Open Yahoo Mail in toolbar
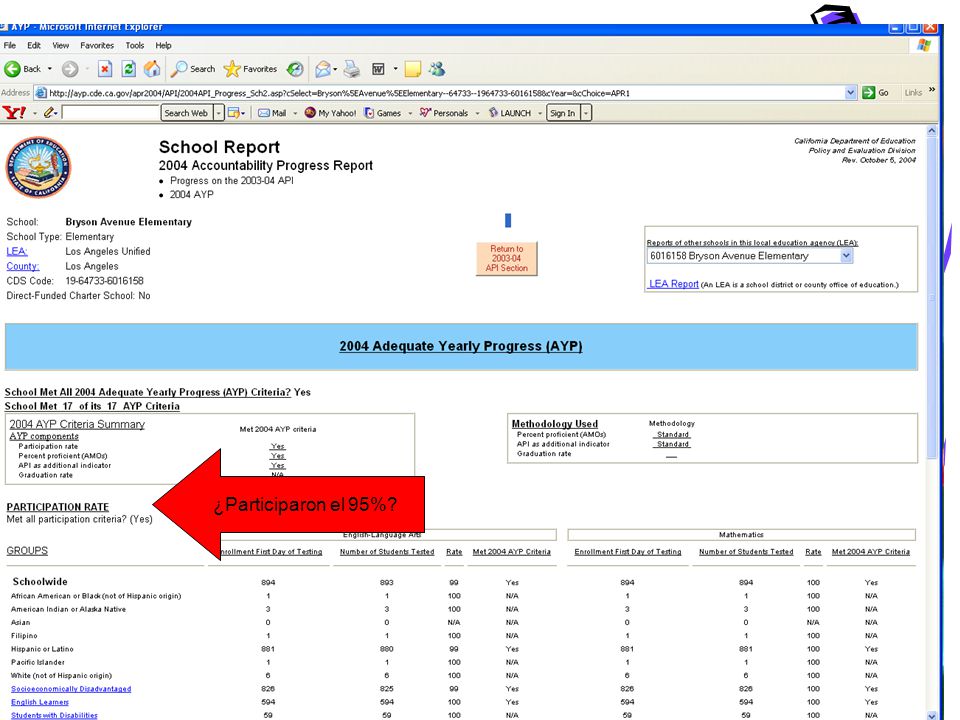 [x=272, y=113]
